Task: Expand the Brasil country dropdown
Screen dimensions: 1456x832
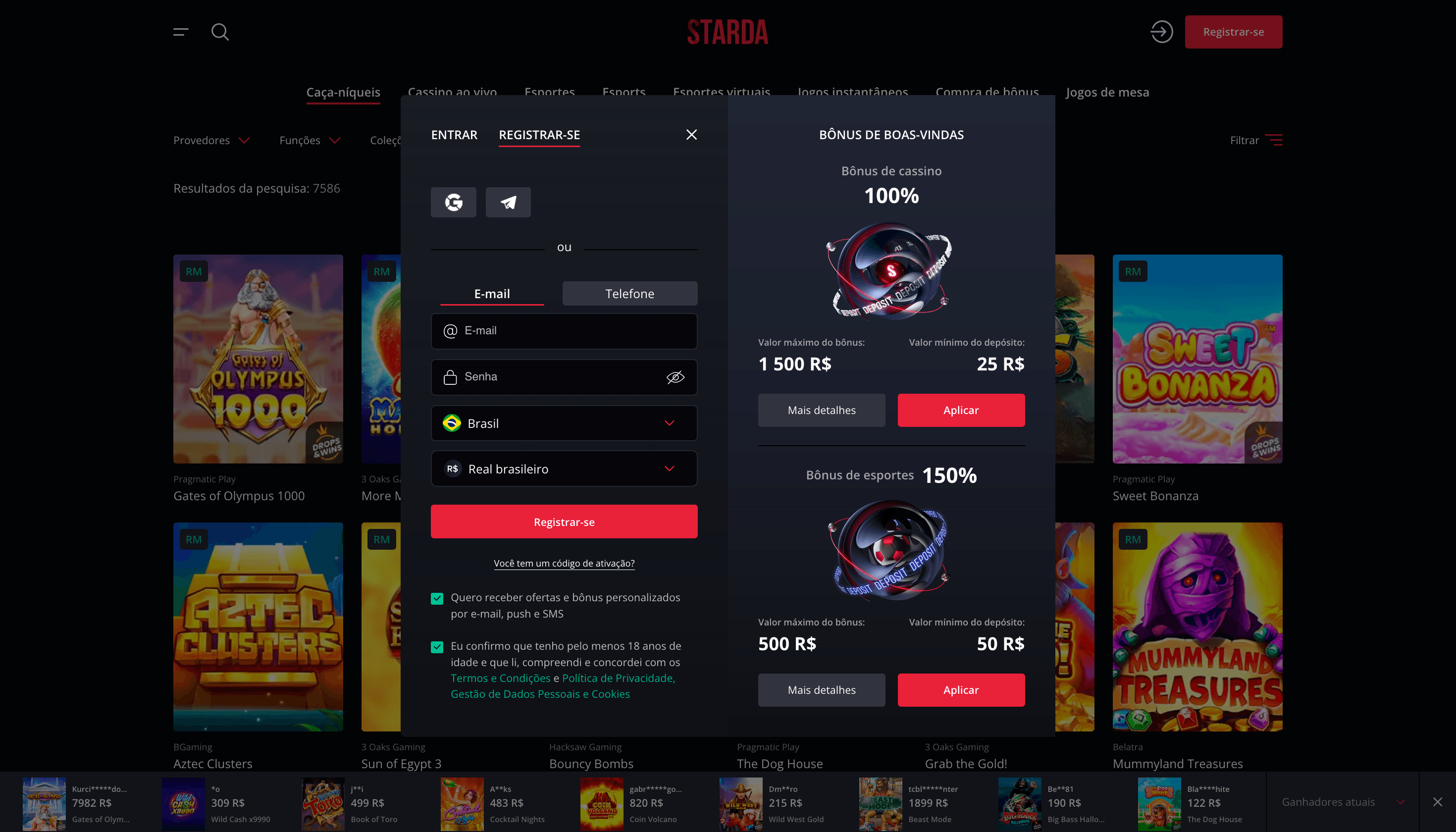Action: coord(564,423)
